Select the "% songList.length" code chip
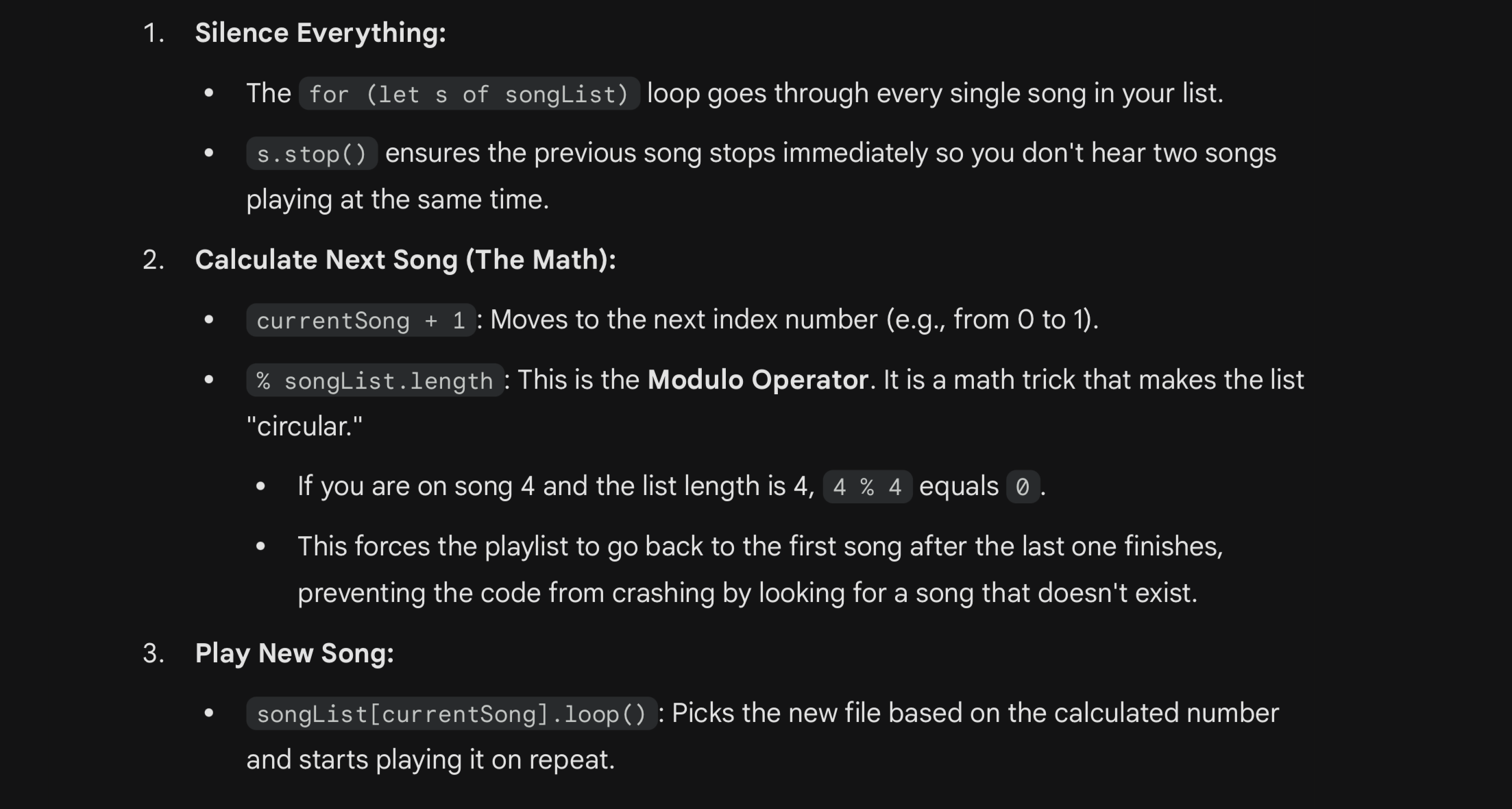 (375, 381)
